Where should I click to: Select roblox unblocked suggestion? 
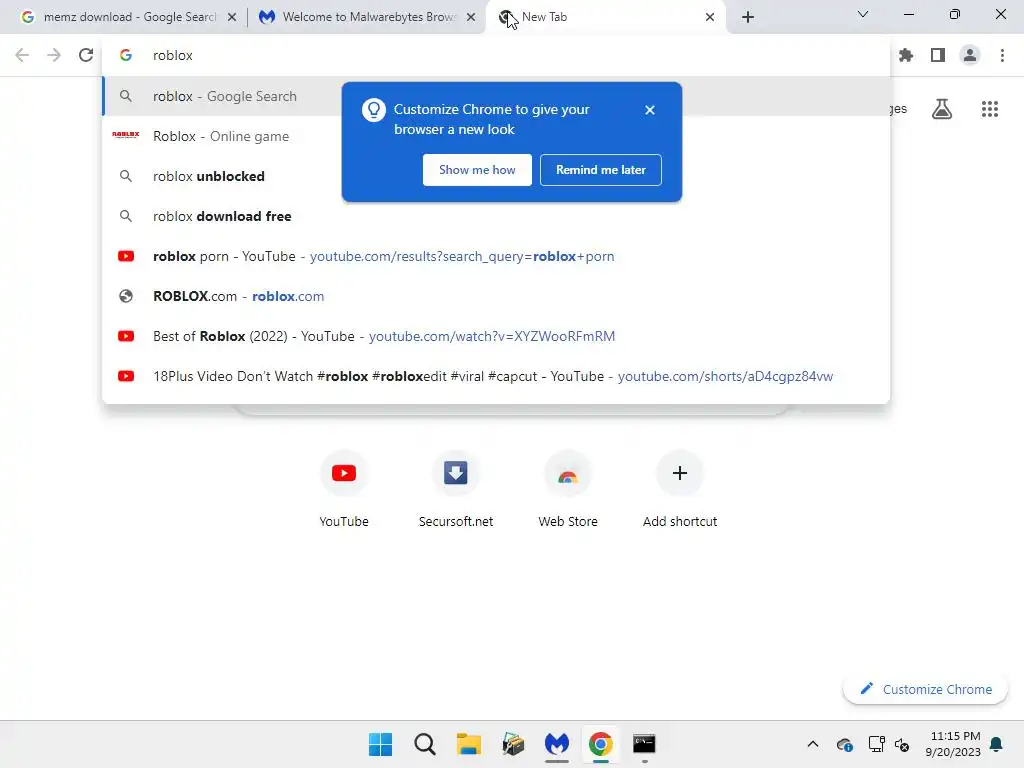496,176
